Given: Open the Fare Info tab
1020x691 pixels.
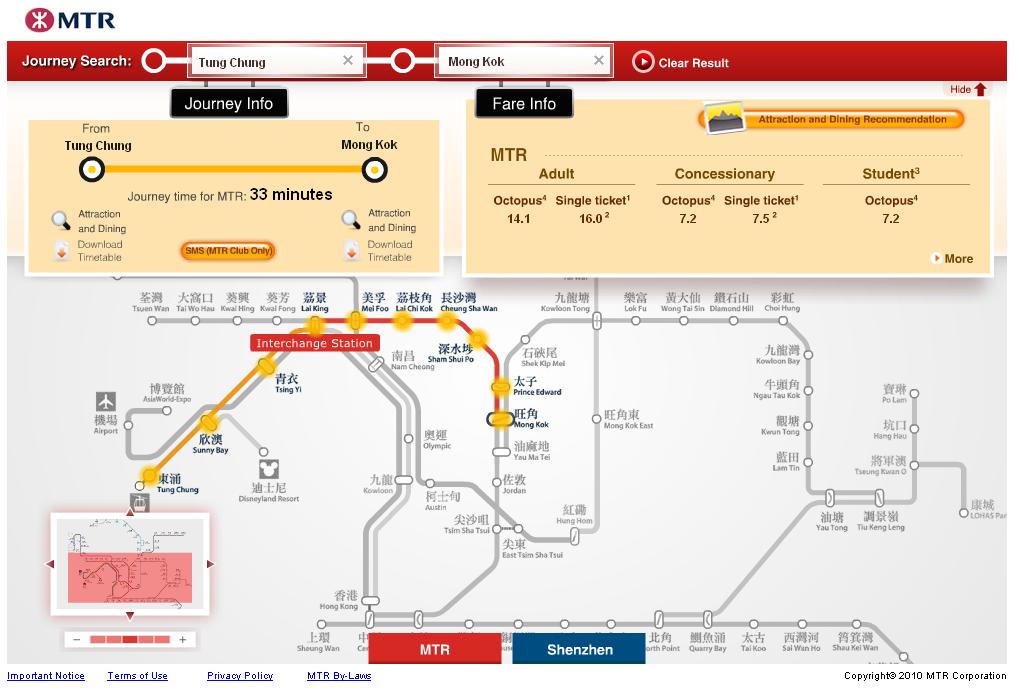Looking at the screenshot, I should click(524, 103).
